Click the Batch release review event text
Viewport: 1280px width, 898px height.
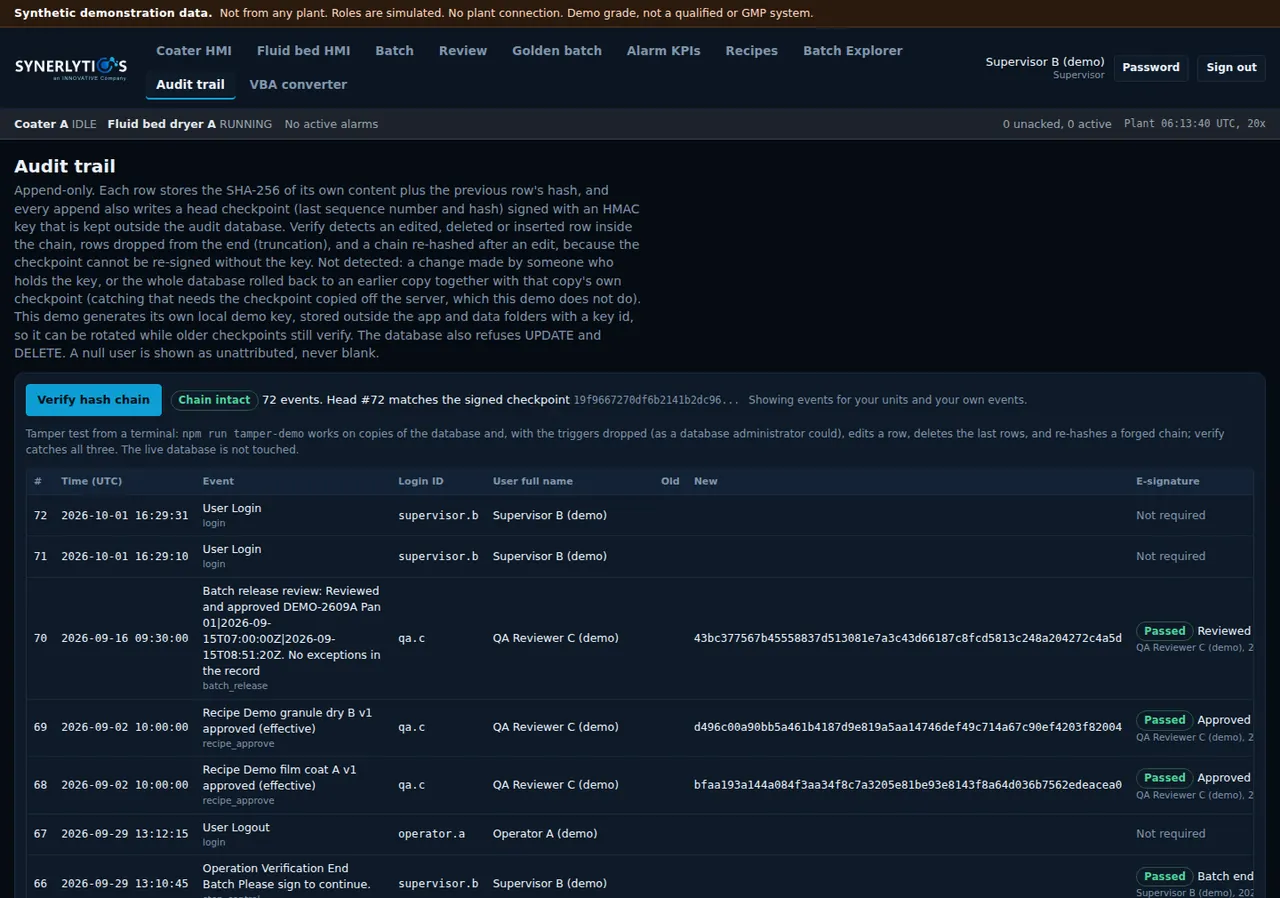pos(291,630)
